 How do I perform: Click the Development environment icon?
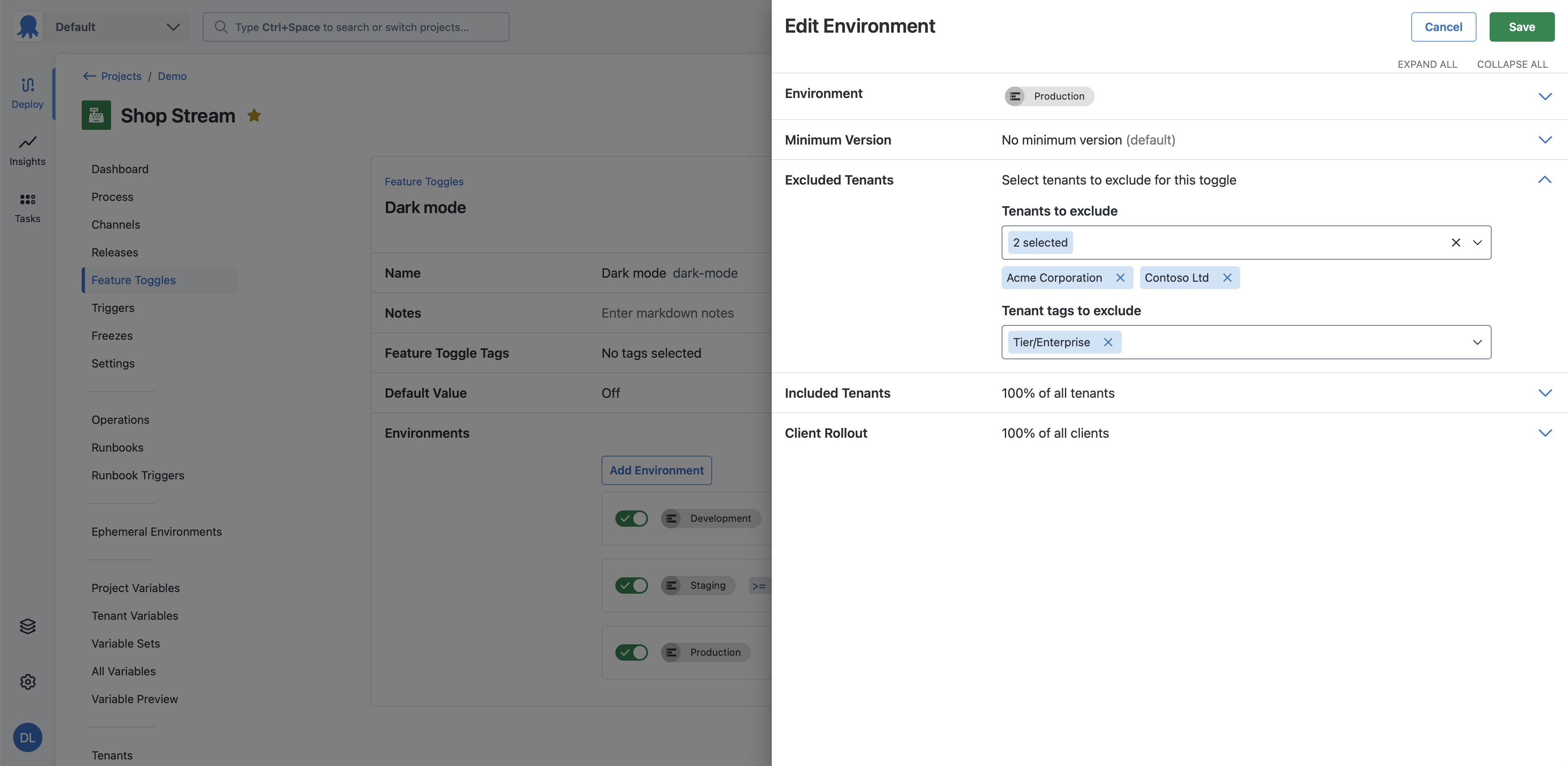[x=671, y=518]
